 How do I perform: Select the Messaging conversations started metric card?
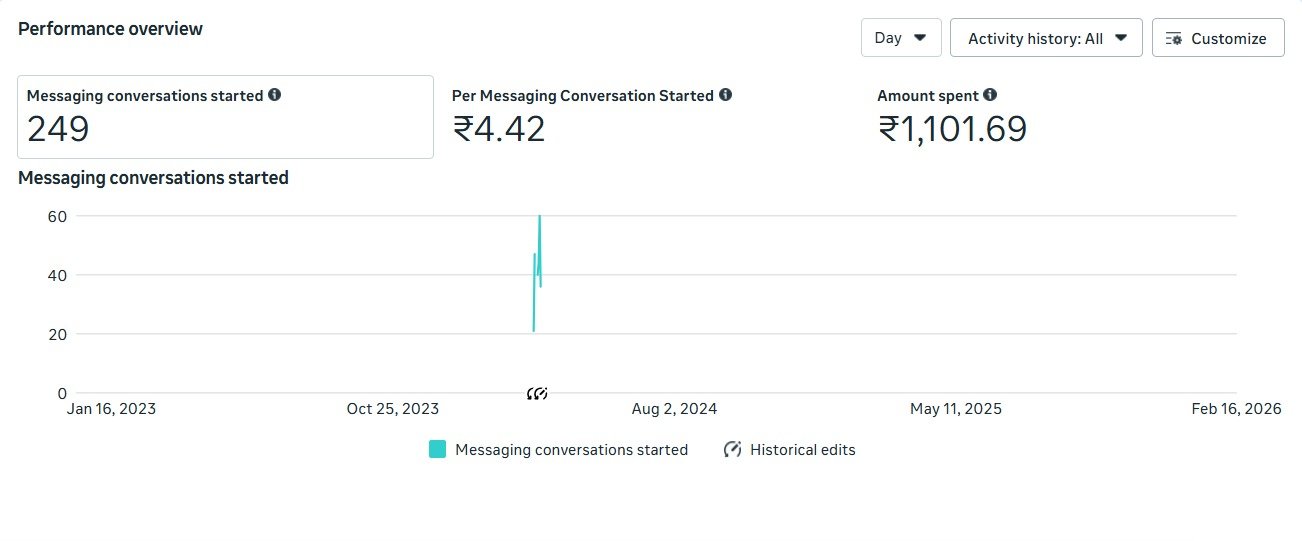coord(225,117)
